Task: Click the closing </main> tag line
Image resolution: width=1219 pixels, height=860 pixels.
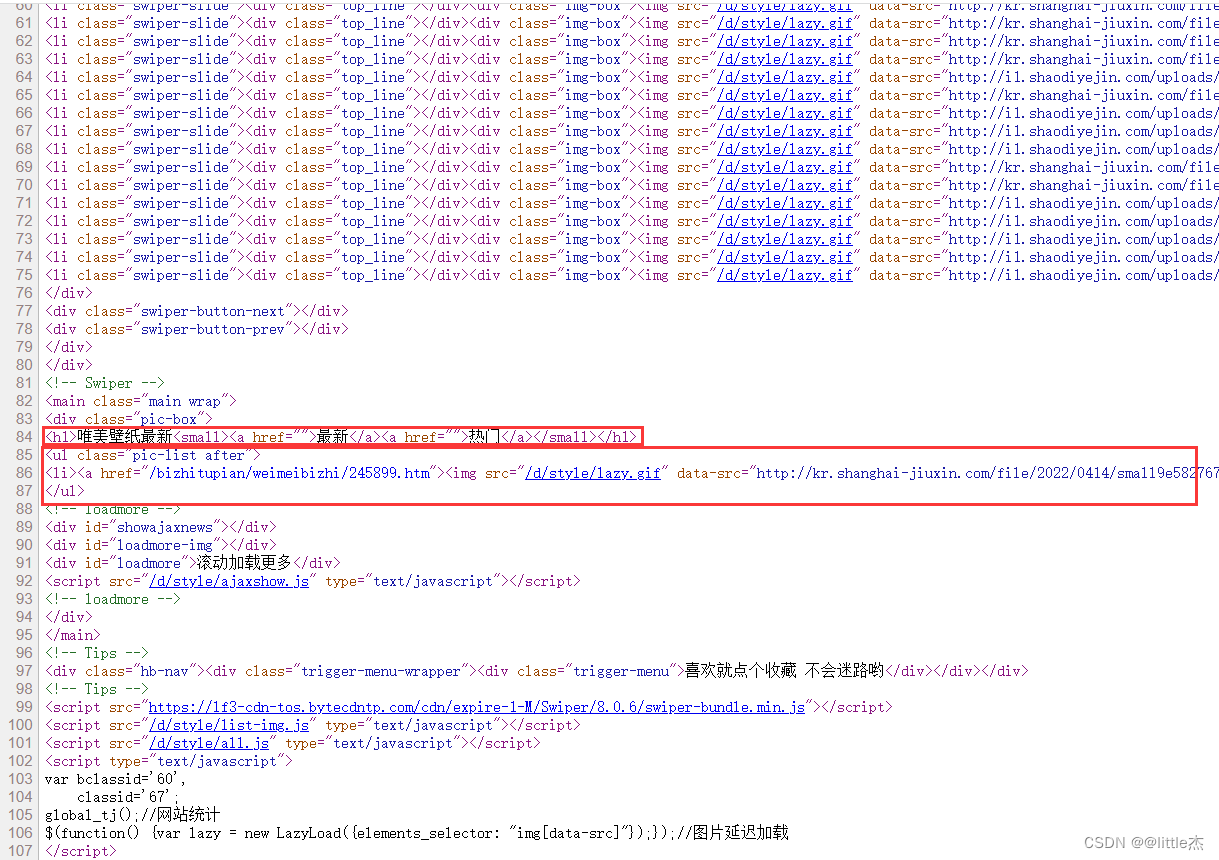Action: coord(72,635)
